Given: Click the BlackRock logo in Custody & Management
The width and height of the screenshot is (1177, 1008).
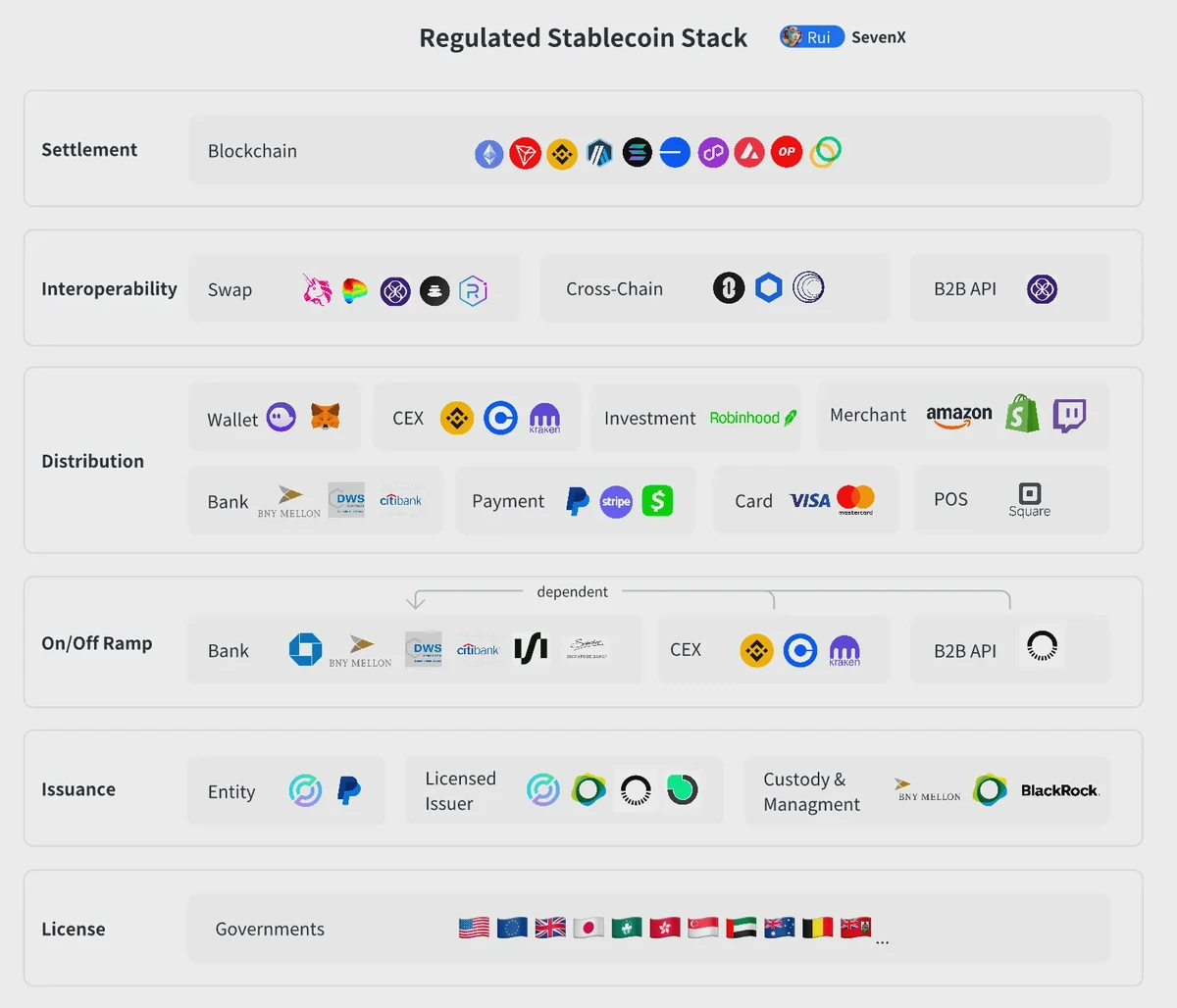Looking at the screenshot, I should [x=1059, y=790].
